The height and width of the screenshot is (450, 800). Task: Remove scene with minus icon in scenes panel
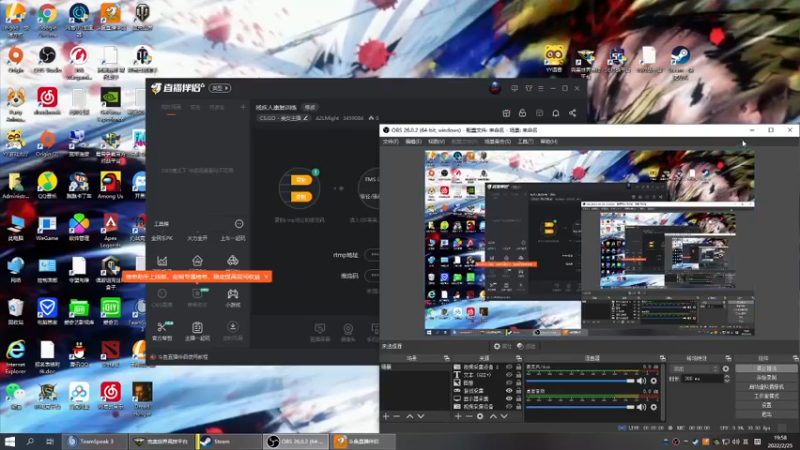click(396, 416)
